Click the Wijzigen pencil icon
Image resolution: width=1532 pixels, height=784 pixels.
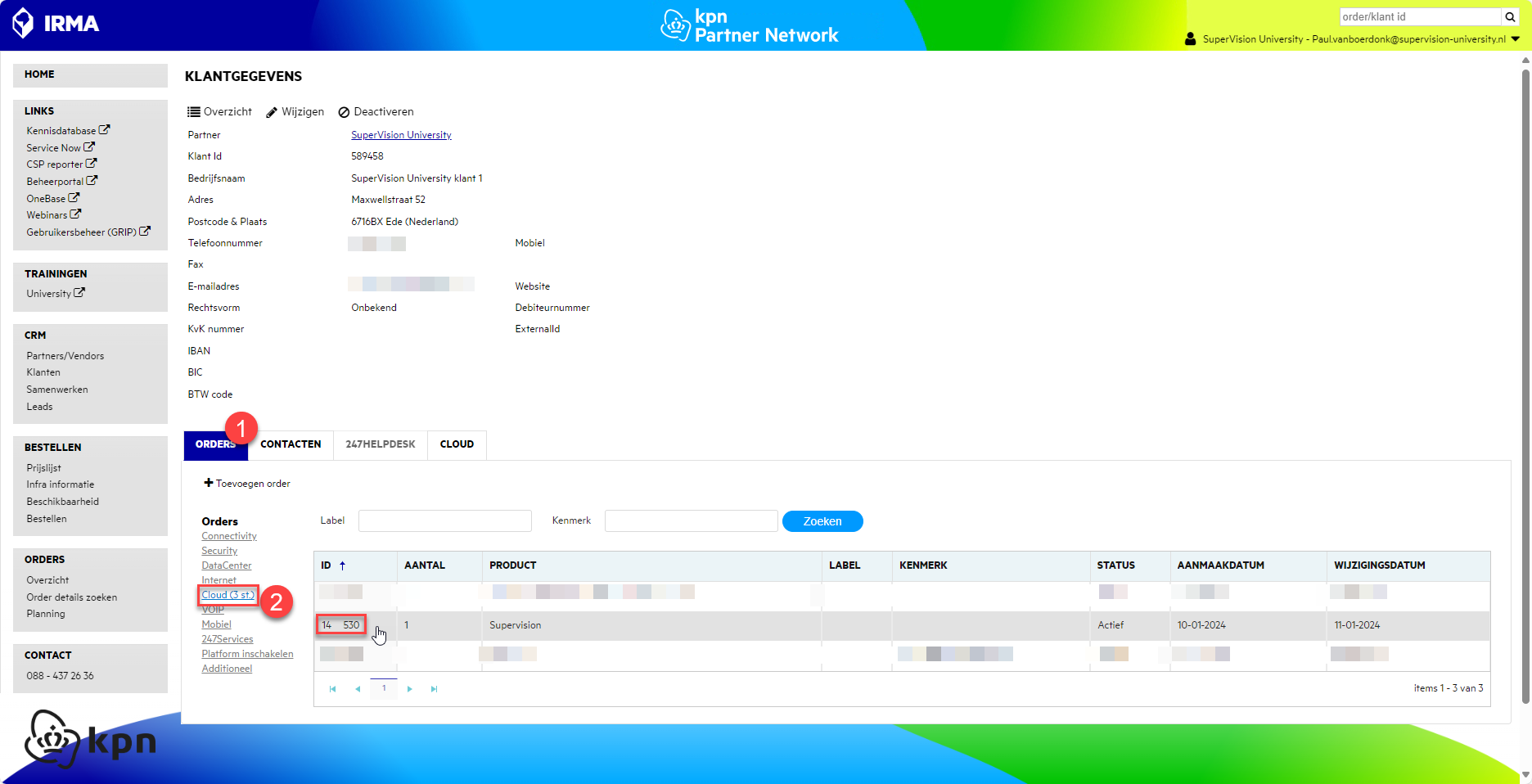coord(272,112)
